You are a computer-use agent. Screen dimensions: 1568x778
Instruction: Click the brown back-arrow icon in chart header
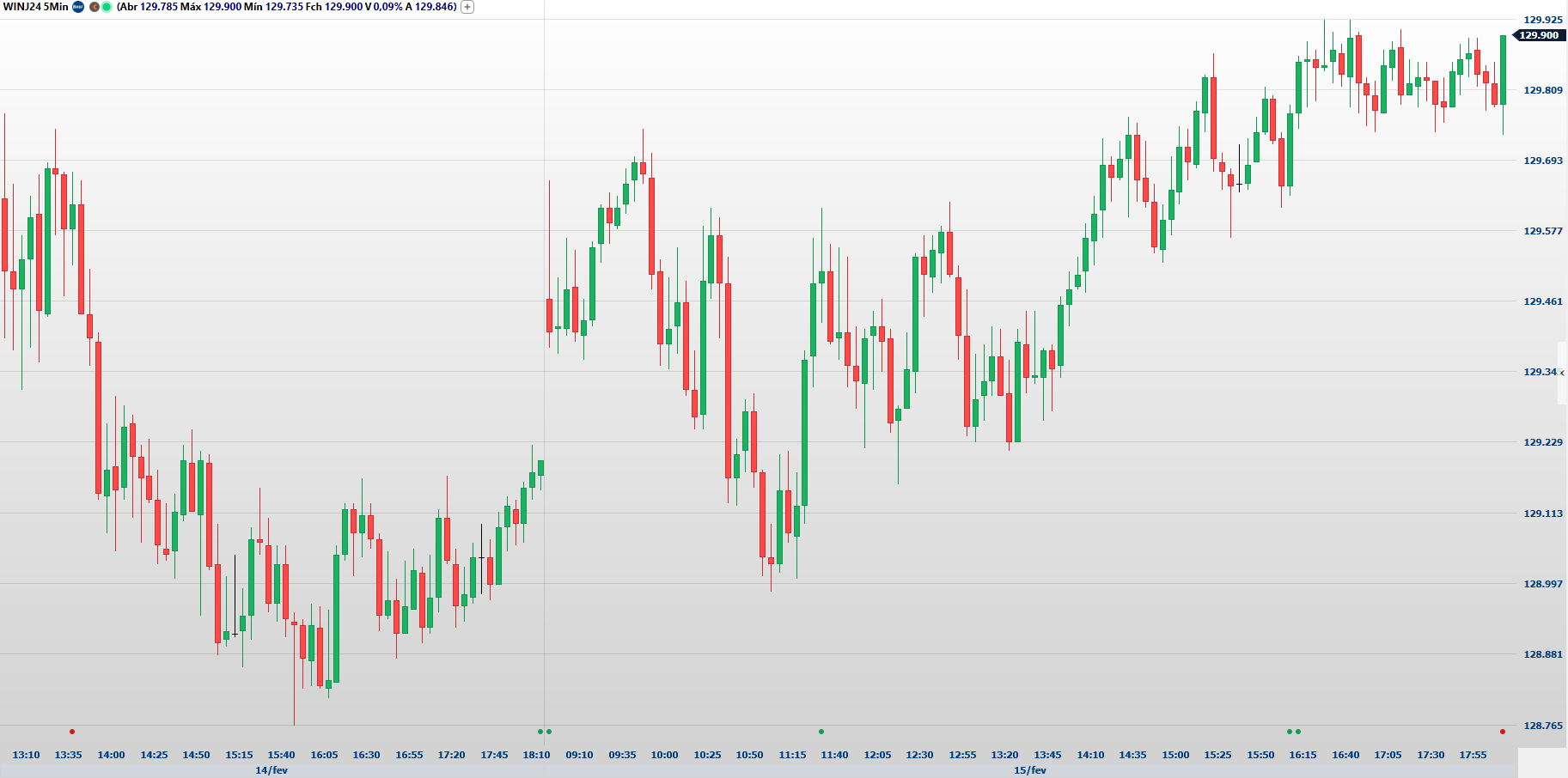pos(95,7)
